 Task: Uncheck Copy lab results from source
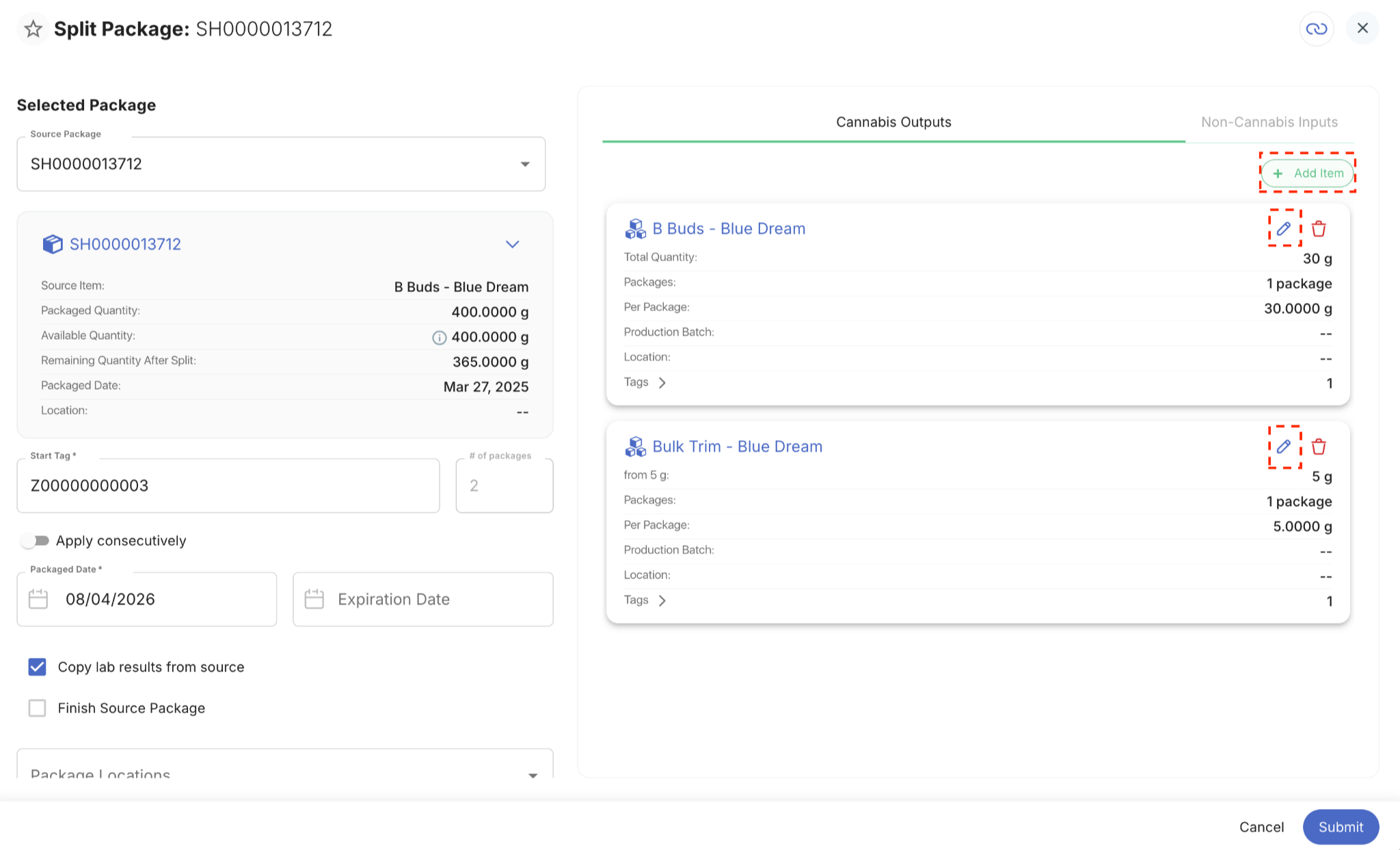[x=37, y=667]
